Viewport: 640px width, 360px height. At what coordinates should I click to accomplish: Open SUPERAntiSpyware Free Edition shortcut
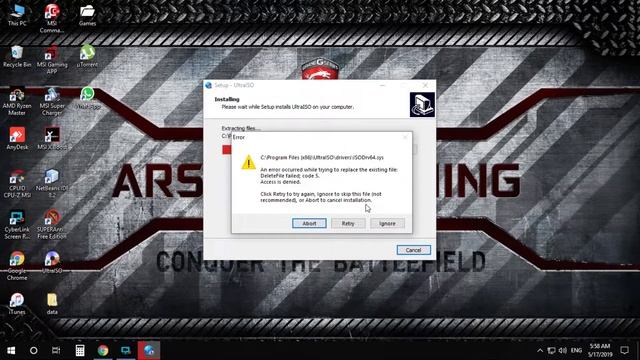pos(52,225)
